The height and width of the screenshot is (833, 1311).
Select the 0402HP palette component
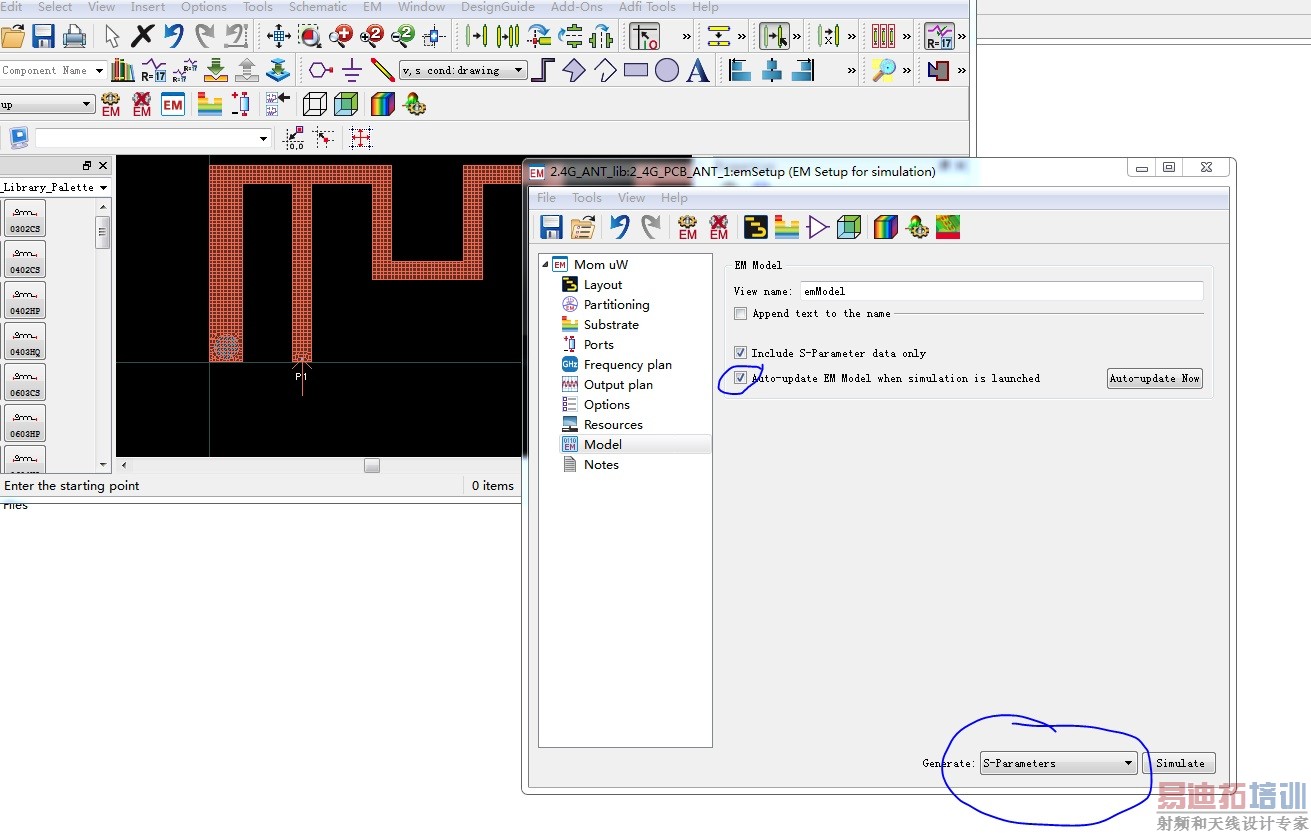tap(25, 300)
